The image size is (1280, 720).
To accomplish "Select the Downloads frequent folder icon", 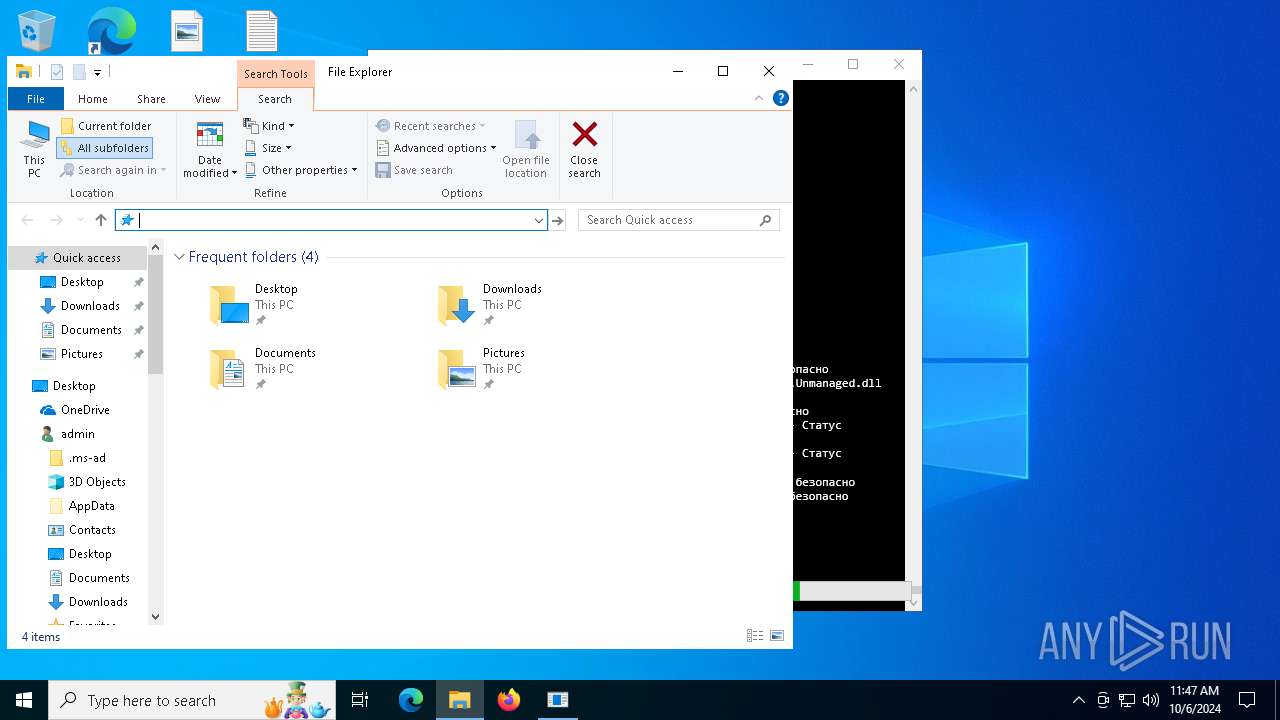I will [458, 305].
